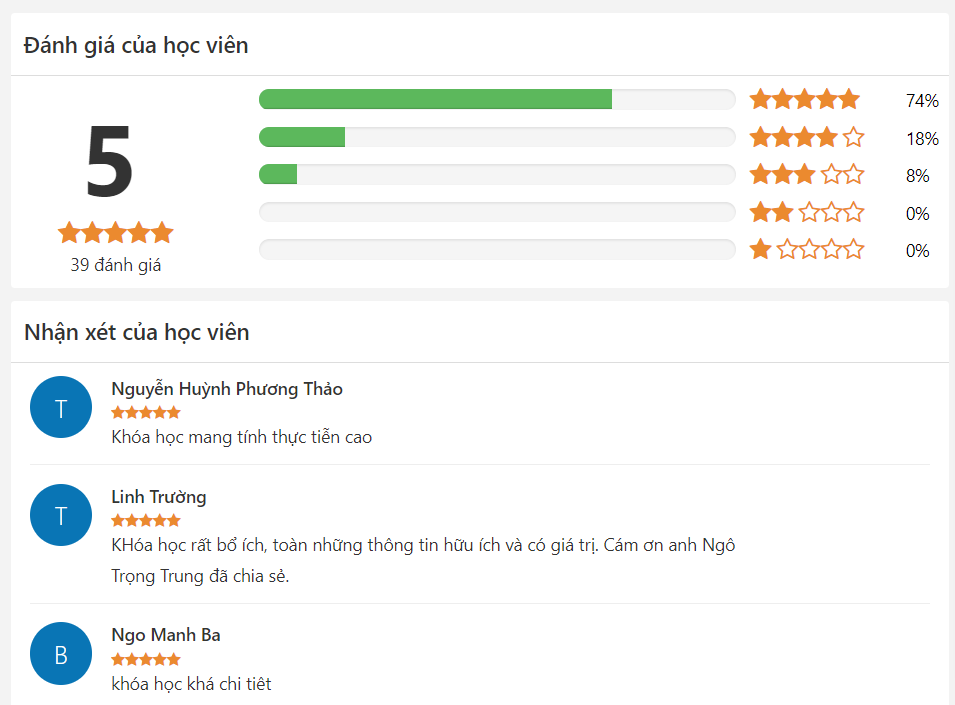Click "Nhận xét của học viên" heading
This screenshot has width=955, height=705.
coord(137,332)
